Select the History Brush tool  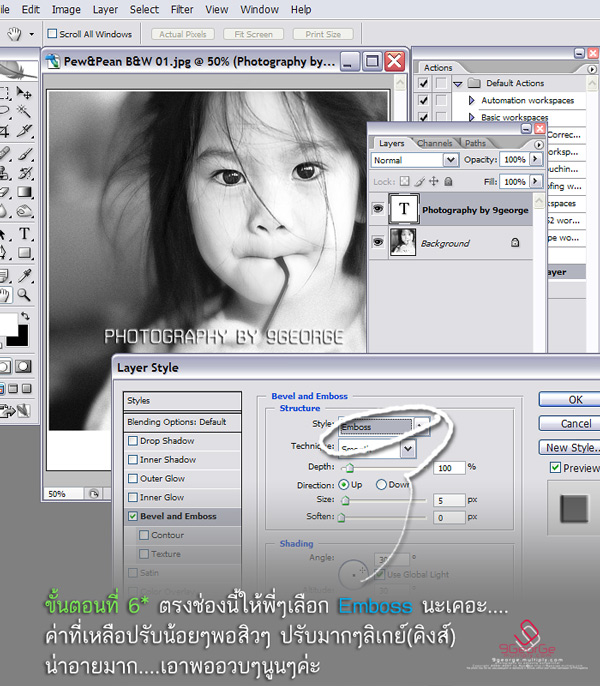point(25,173)
